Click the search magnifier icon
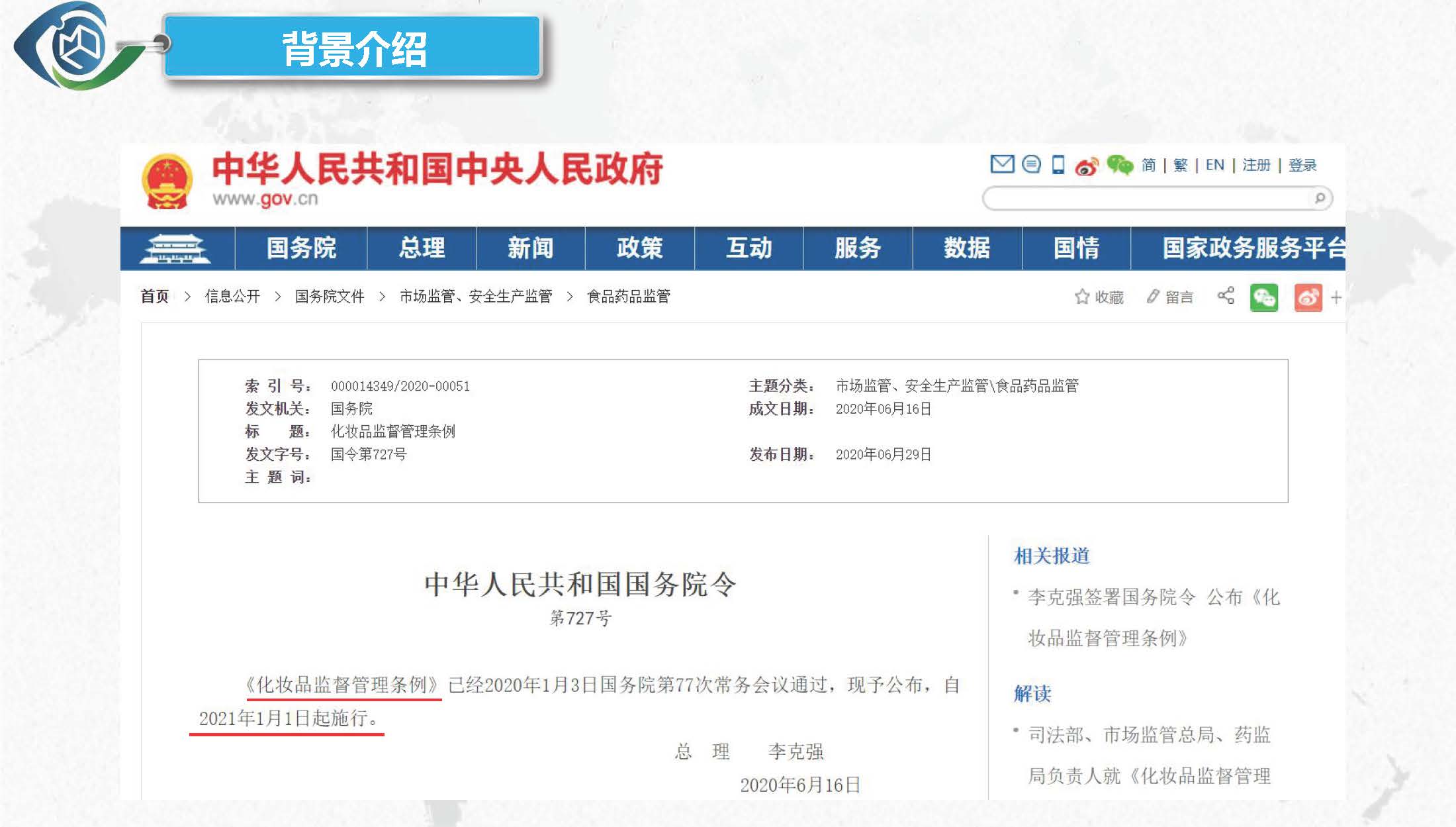 (x=1319, y=198)
